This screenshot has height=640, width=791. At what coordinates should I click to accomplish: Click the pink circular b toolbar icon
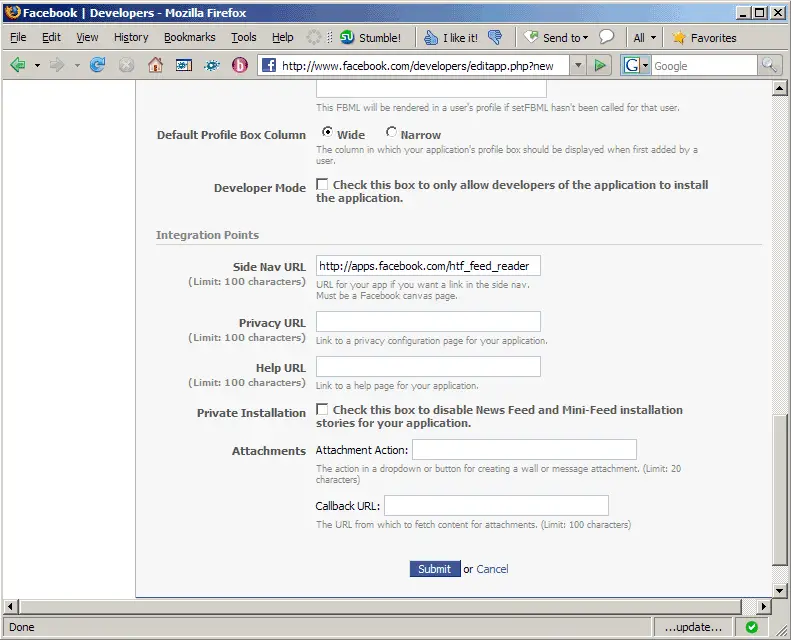click(x=240, y=65)
